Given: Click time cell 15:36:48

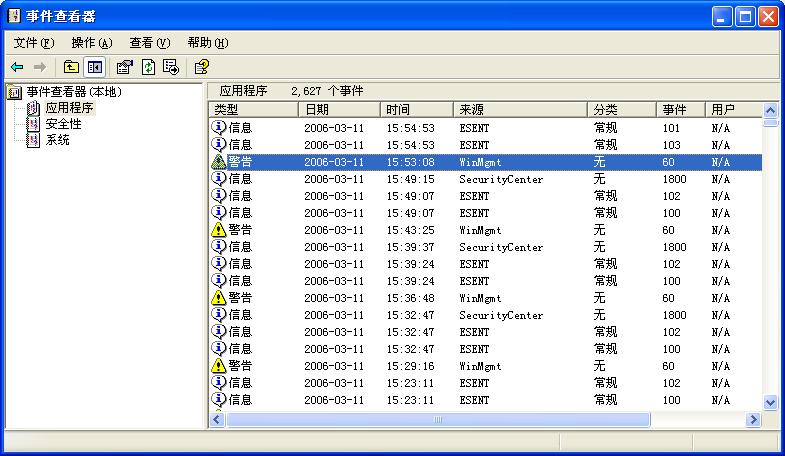Looking at the screenshot, I should tap(410, 298).
